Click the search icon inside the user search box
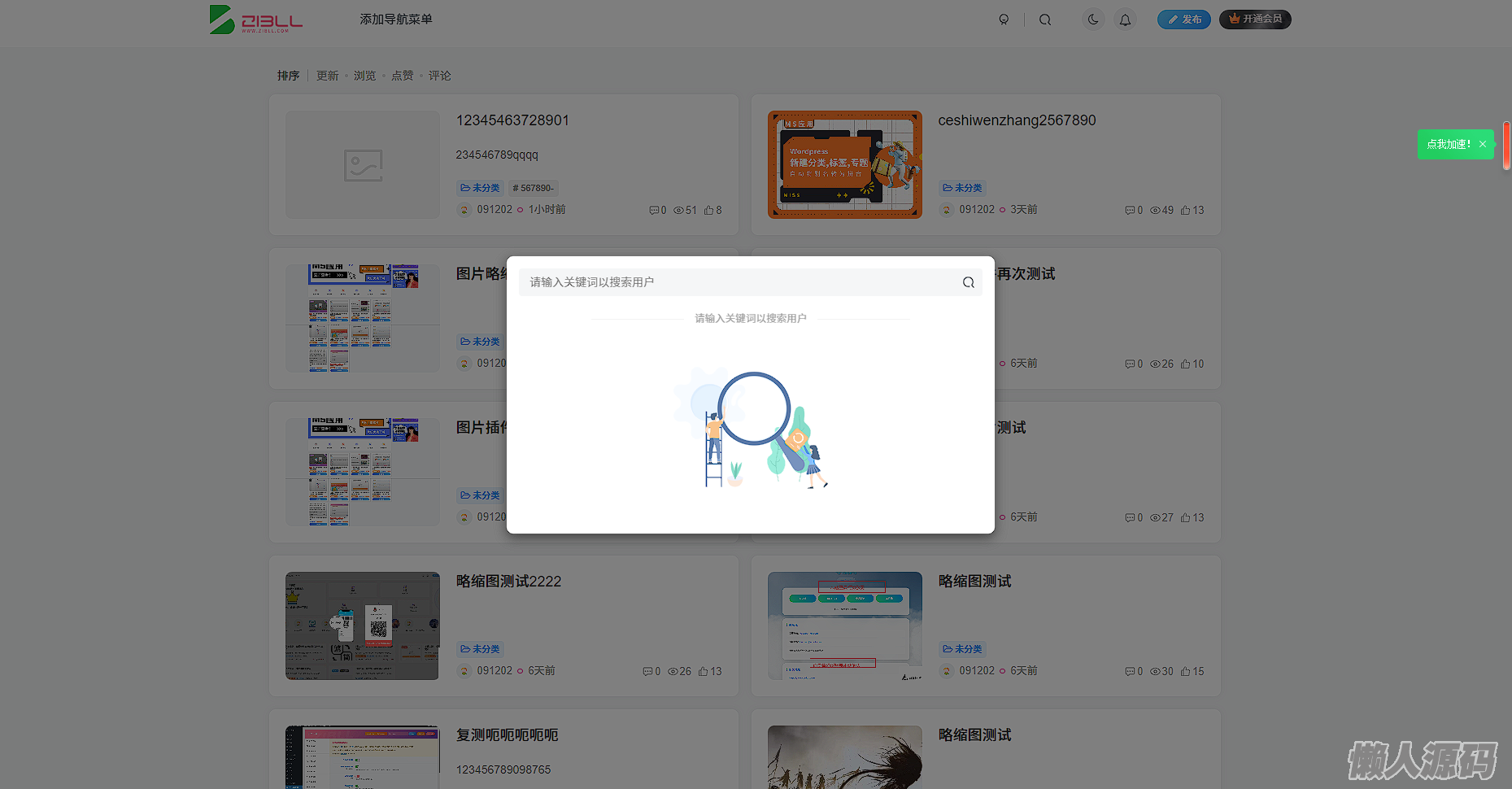The image size is (1512, 789). point(968,282)
